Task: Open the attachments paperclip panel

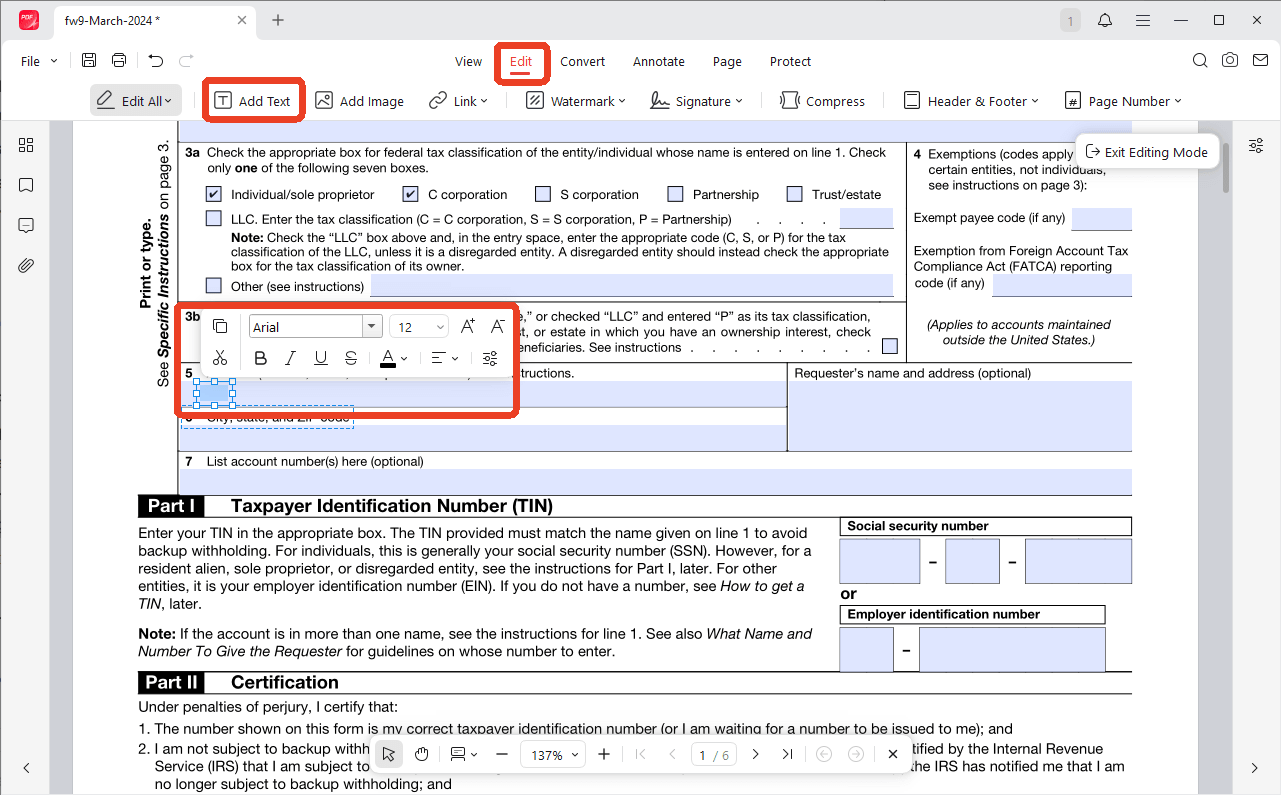Action: [x=26, y=265]
